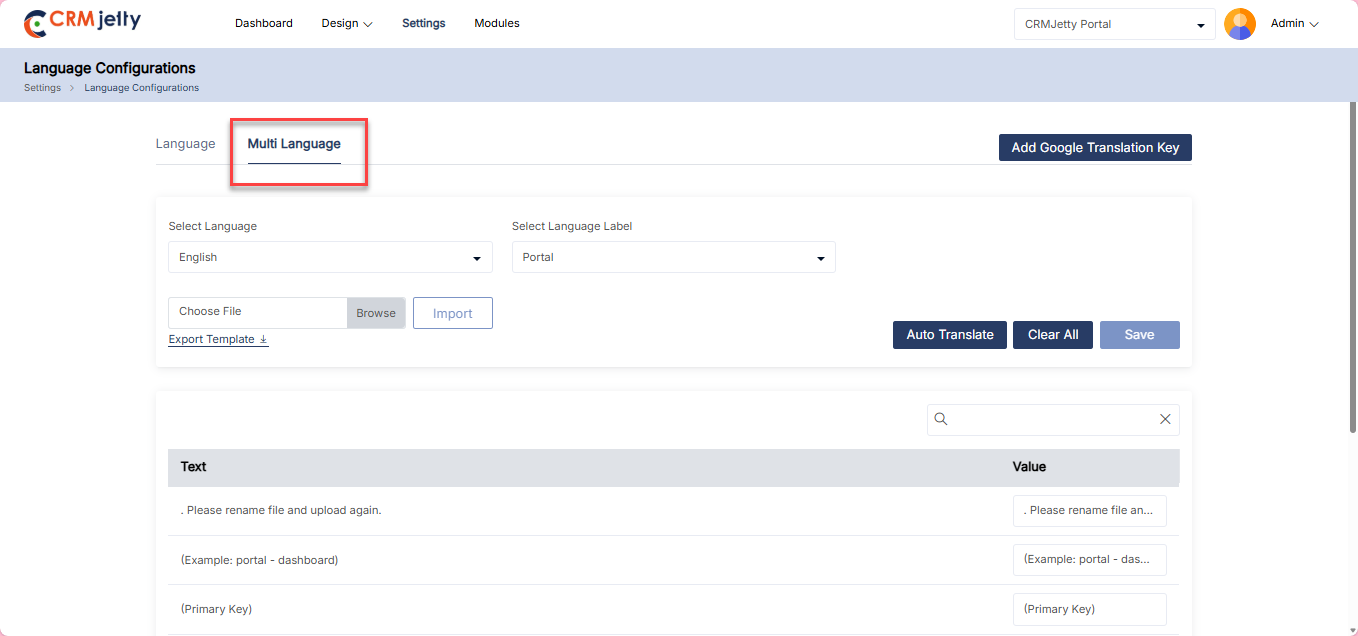The width and height of the screenshot is (1358, 636).
Task: Clear search with the X icon
Action: (x=1164, y=420)
